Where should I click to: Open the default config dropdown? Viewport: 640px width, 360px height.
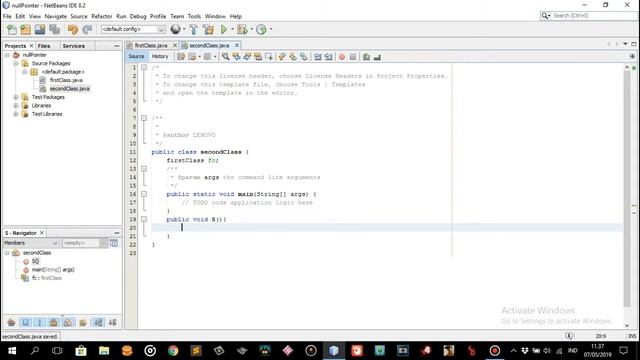pyautogui.click(x=133, y=29)
